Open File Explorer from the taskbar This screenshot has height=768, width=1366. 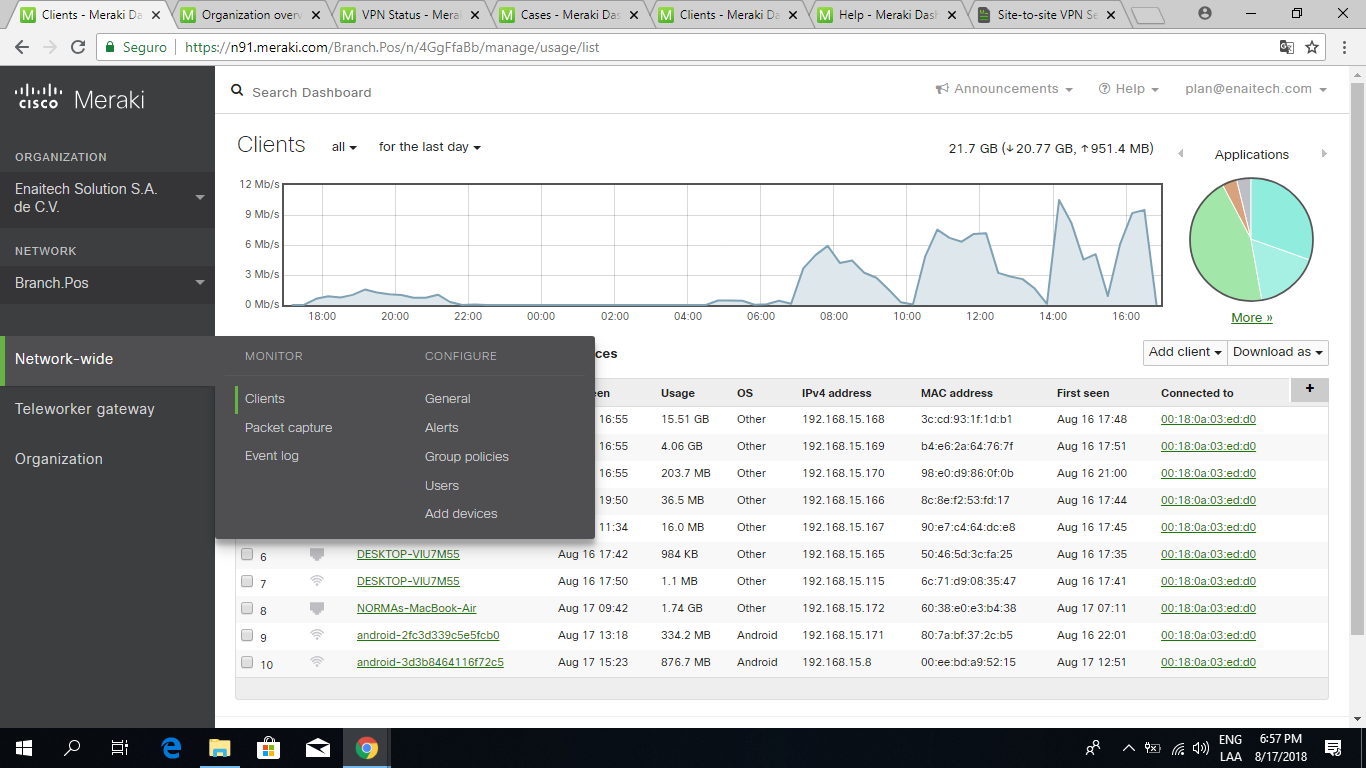(x=219, y=748)
